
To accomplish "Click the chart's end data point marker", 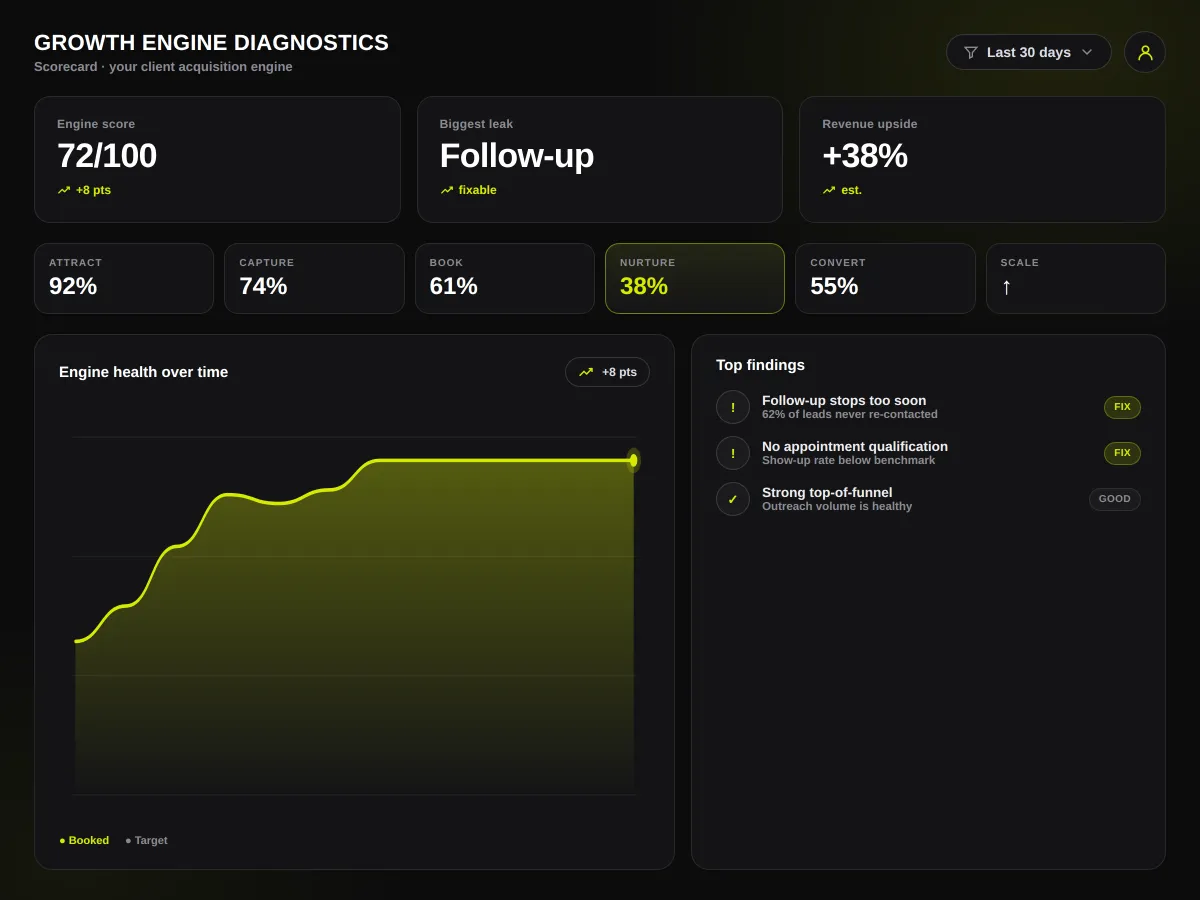I will (x=633, y=460).
